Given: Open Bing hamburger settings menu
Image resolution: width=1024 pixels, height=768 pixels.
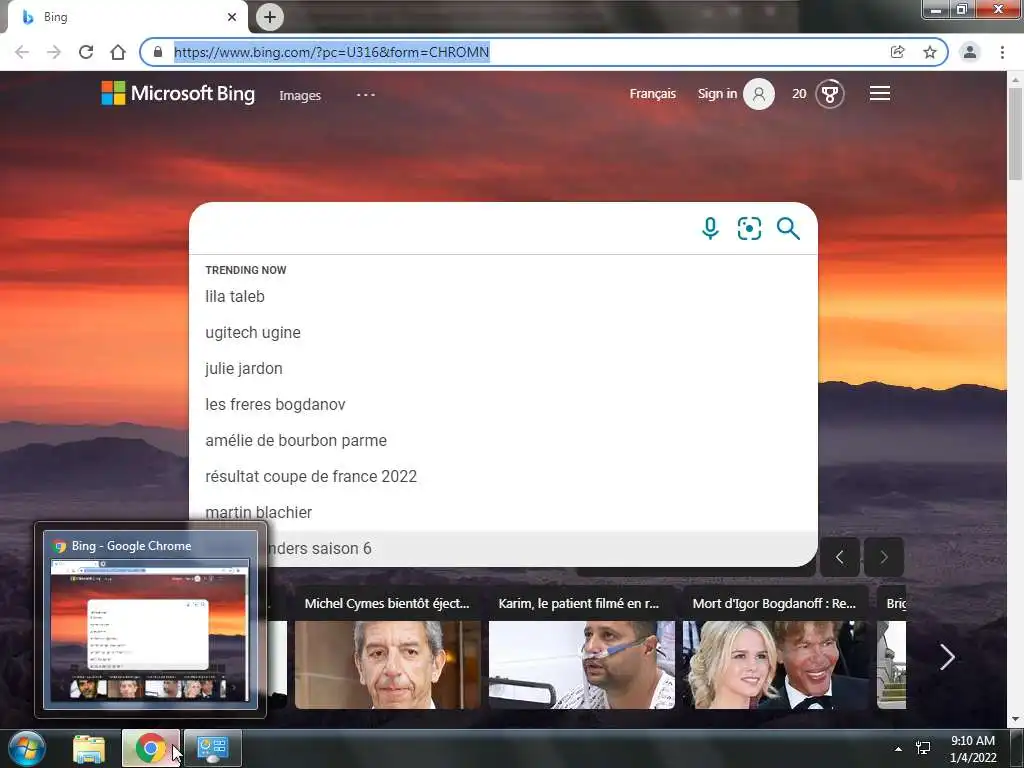Looking at the screenshot, I should coord(880,93).
